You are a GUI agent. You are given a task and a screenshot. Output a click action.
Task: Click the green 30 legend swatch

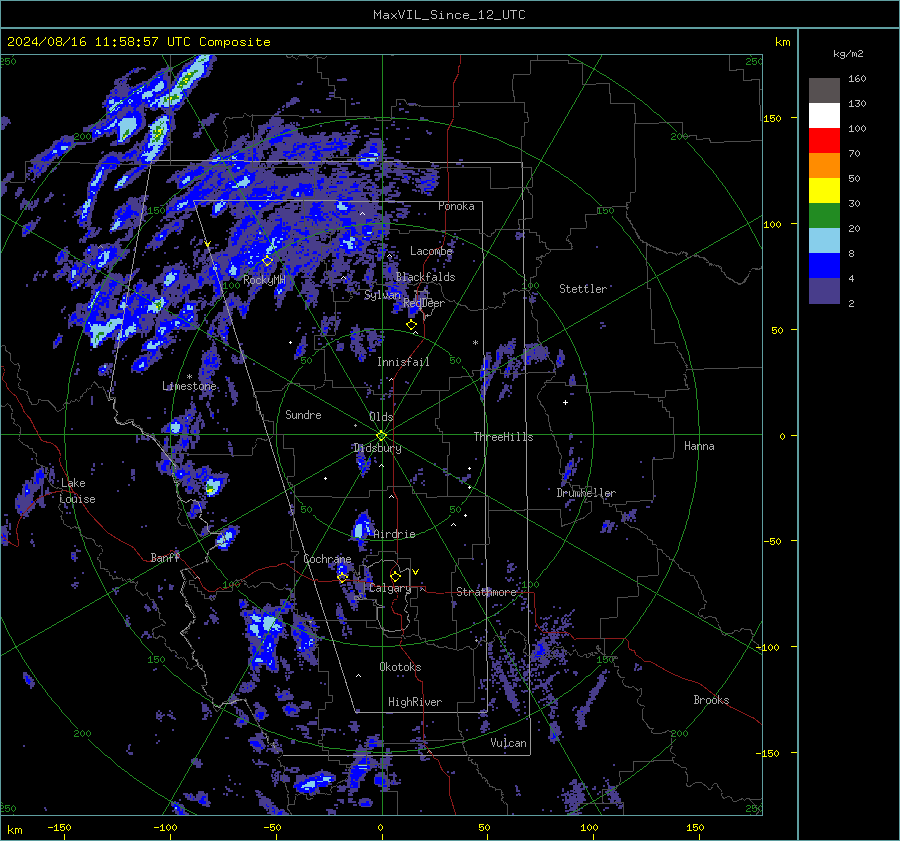pos(824,215)
